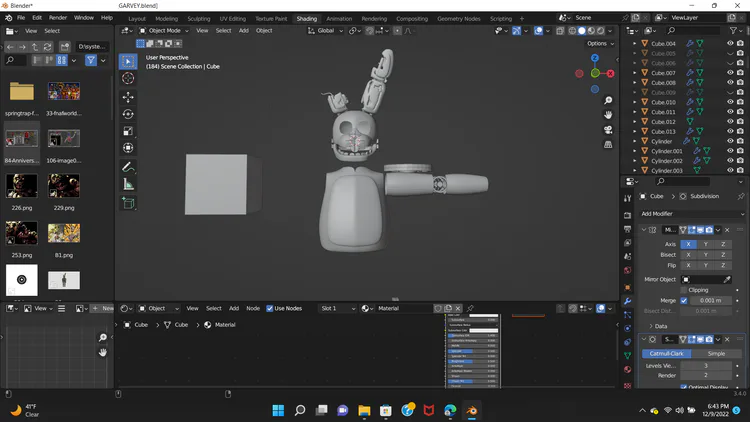The width and height of the screenshot is (750, 422).
Task: Select the Scale tool
Action: click(128, 131)
